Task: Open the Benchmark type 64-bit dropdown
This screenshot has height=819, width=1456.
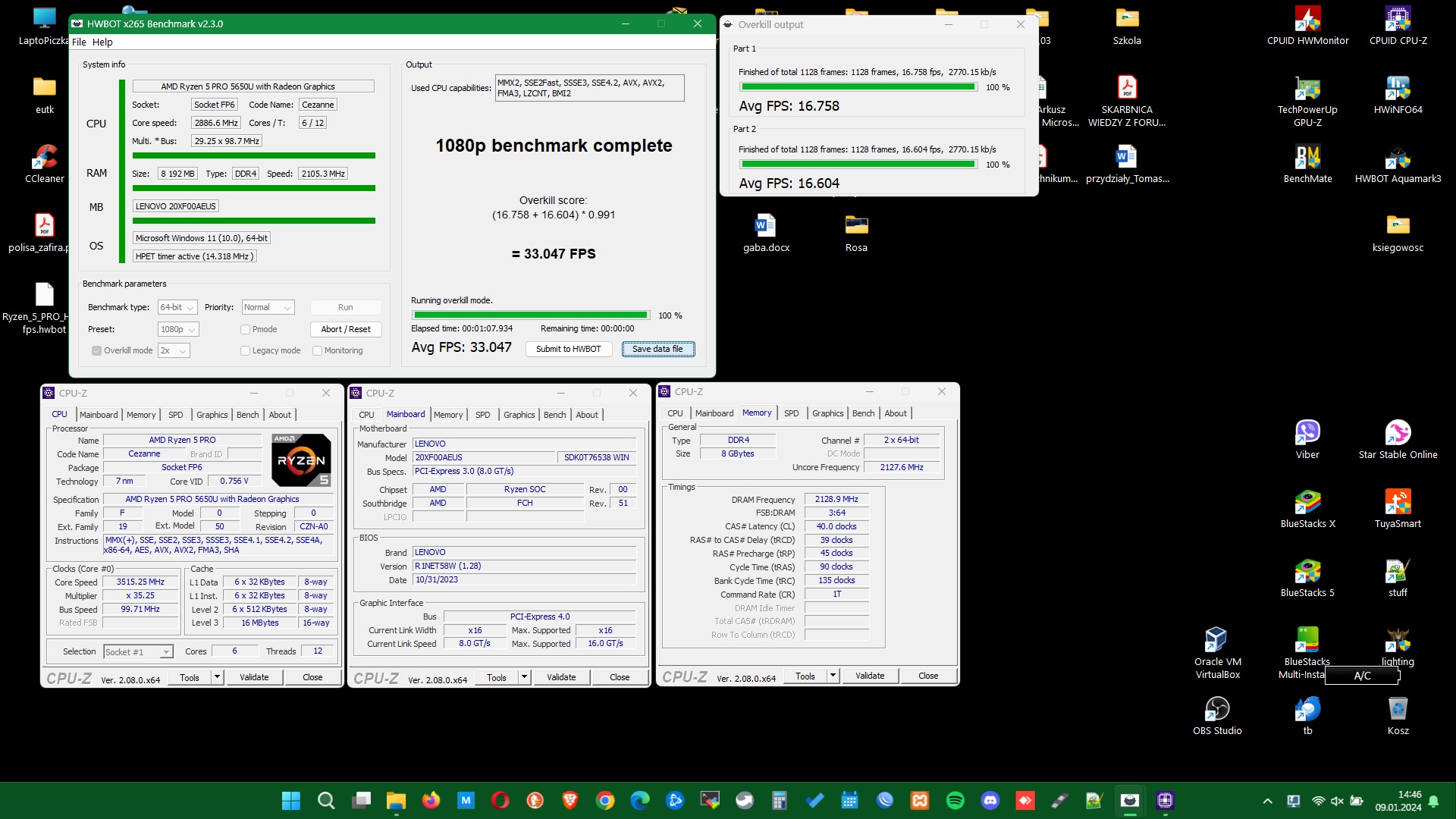Action: click(177, 307)
